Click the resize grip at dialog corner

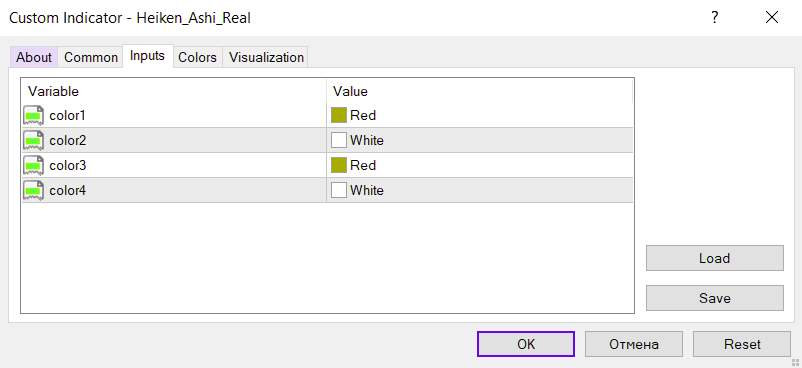[x=795, y=362]
